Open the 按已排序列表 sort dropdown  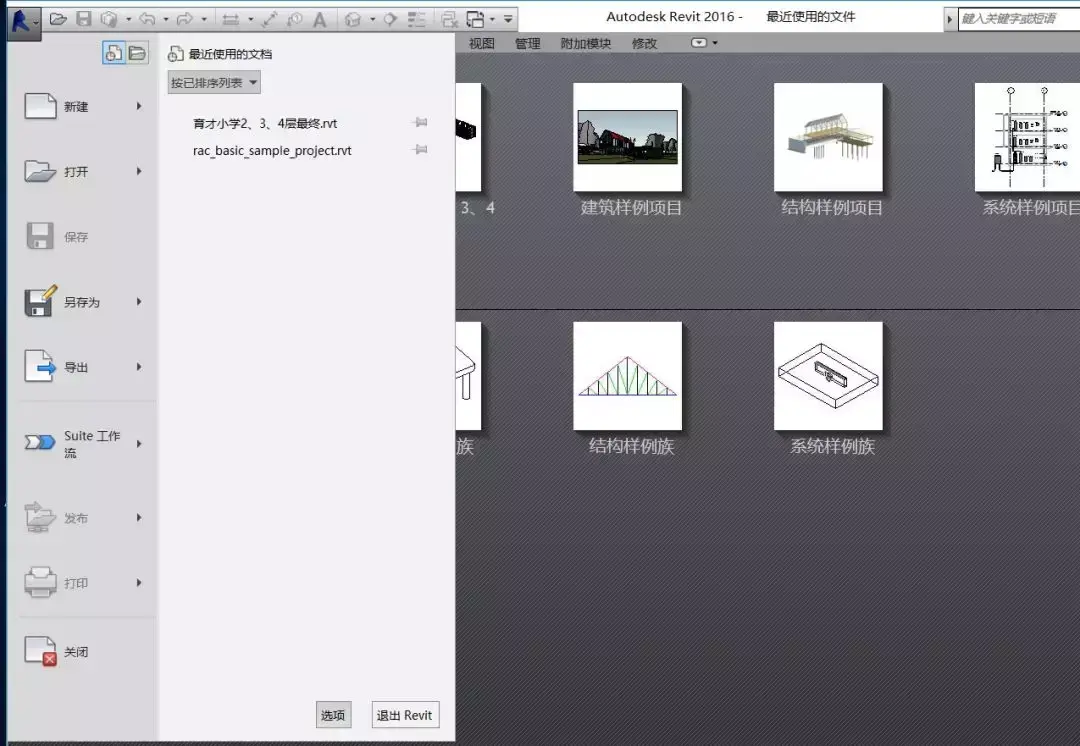pyautogui.click(x=214, y=83)
